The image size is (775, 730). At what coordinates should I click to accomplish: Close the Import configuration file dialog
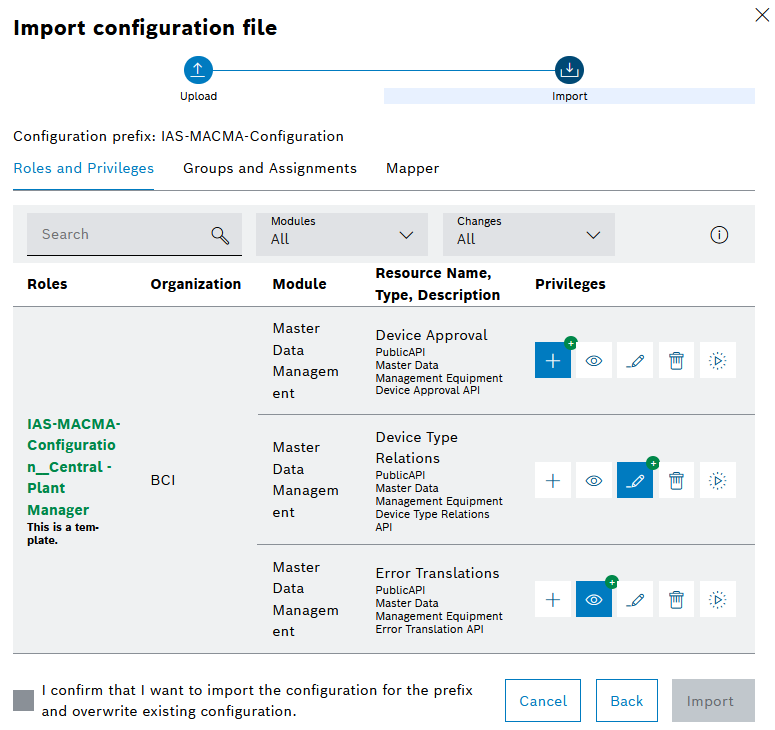759,14
